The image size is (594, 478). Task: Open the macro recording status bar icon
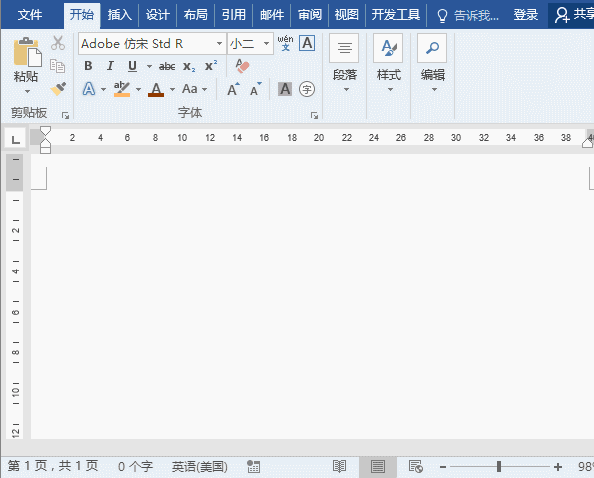pos(253,466)
